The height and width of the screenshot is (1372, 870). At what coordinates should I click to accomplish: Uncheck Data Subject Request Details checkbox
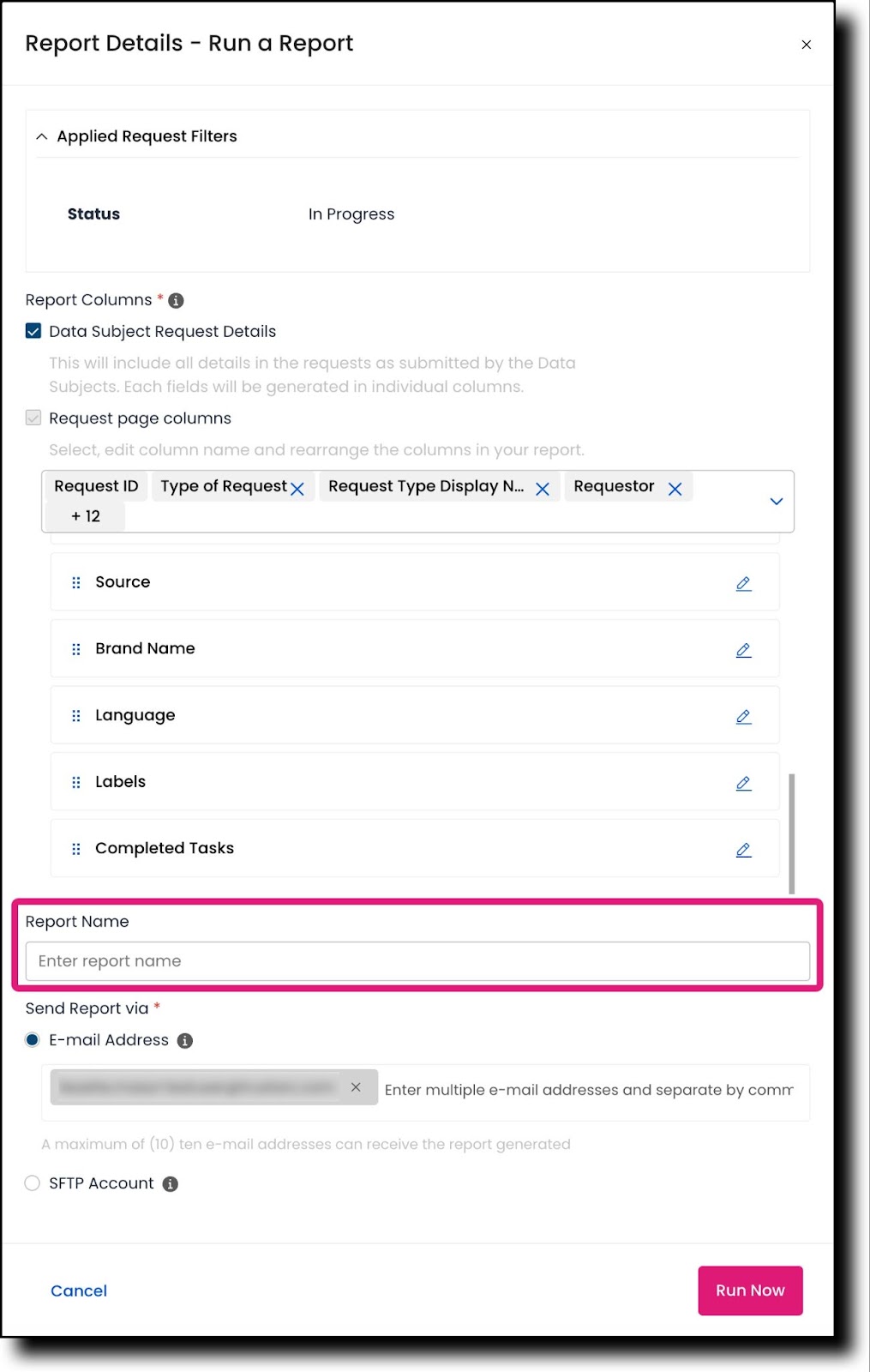point(33,331)
